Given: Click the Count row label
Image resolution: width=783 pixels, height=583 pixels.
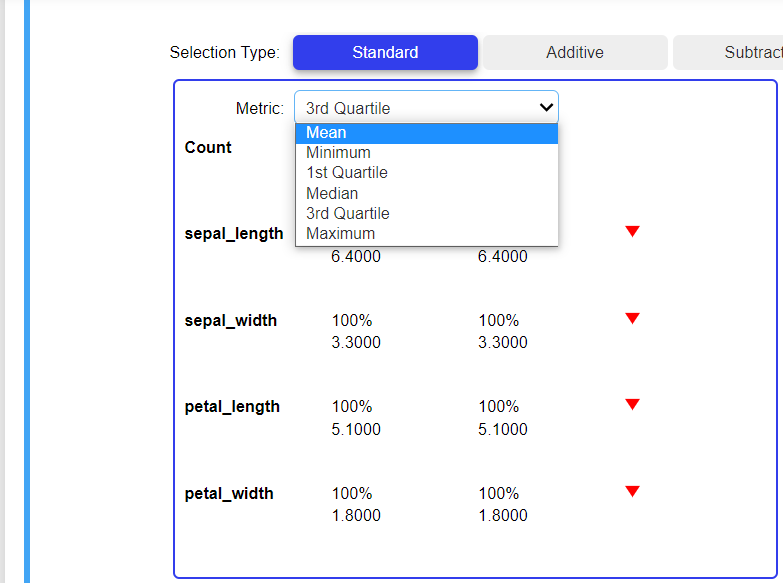Looking at the screenshot, I should pos(208,148).
